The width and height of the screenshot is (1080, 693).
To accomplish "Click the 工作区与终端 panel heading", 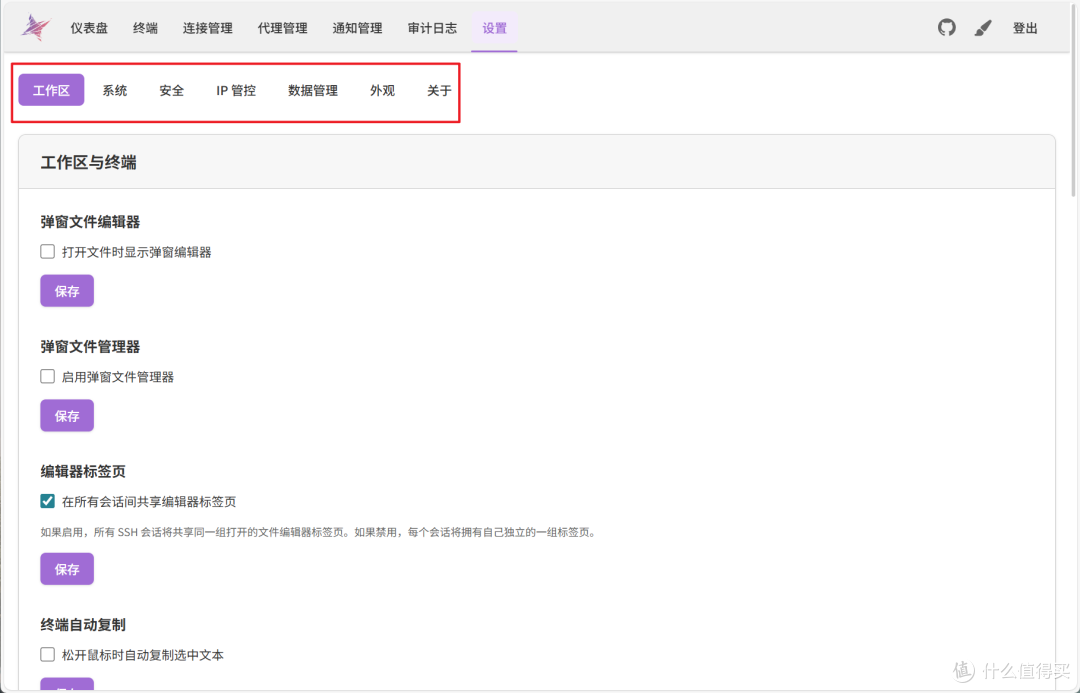I will (x=88, y=163).
